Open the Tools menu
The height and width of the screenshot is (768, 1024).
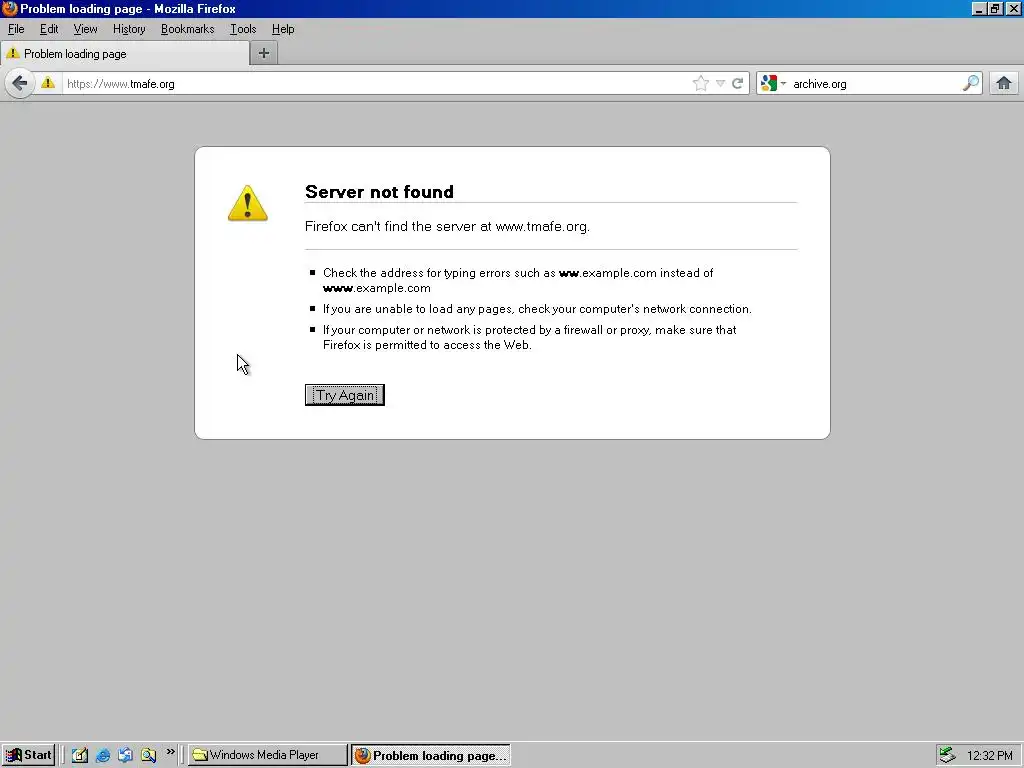(x=243, y=29)
